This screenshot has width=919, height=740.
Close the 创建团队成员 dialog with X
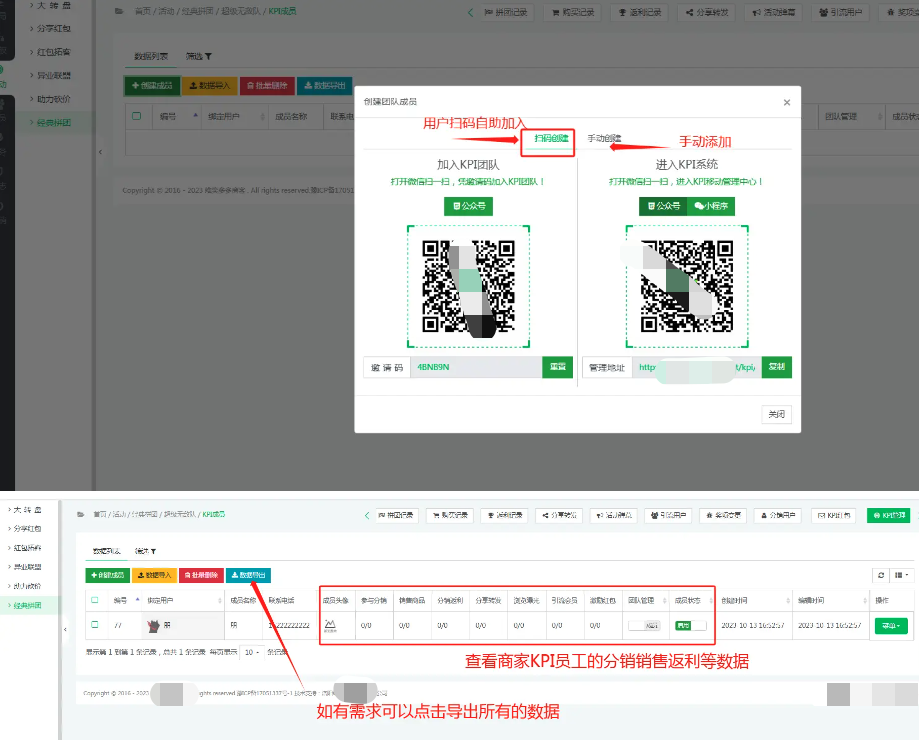click(x=787, y=103)
